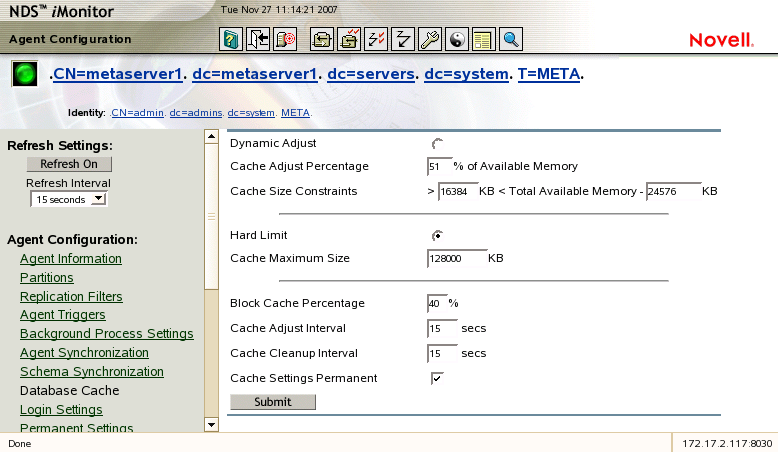The height and width of the screenshot is (452, 778).
Task: Go to Agent Information
Action: [71, 259]
